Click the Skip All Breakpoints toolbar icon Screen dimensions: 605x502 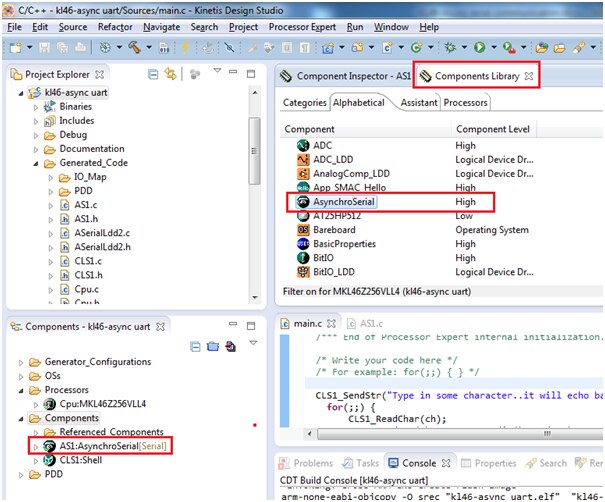pos(230,47)
